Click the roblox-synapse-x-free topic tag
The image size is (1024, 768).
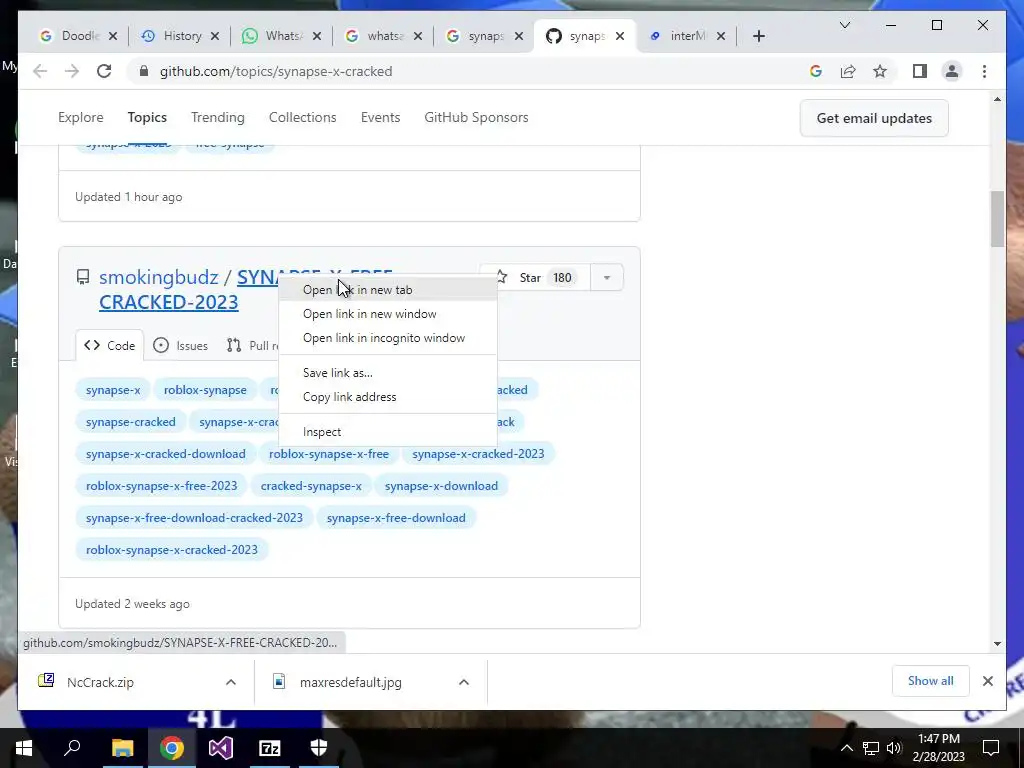click(x=328, y=454)
